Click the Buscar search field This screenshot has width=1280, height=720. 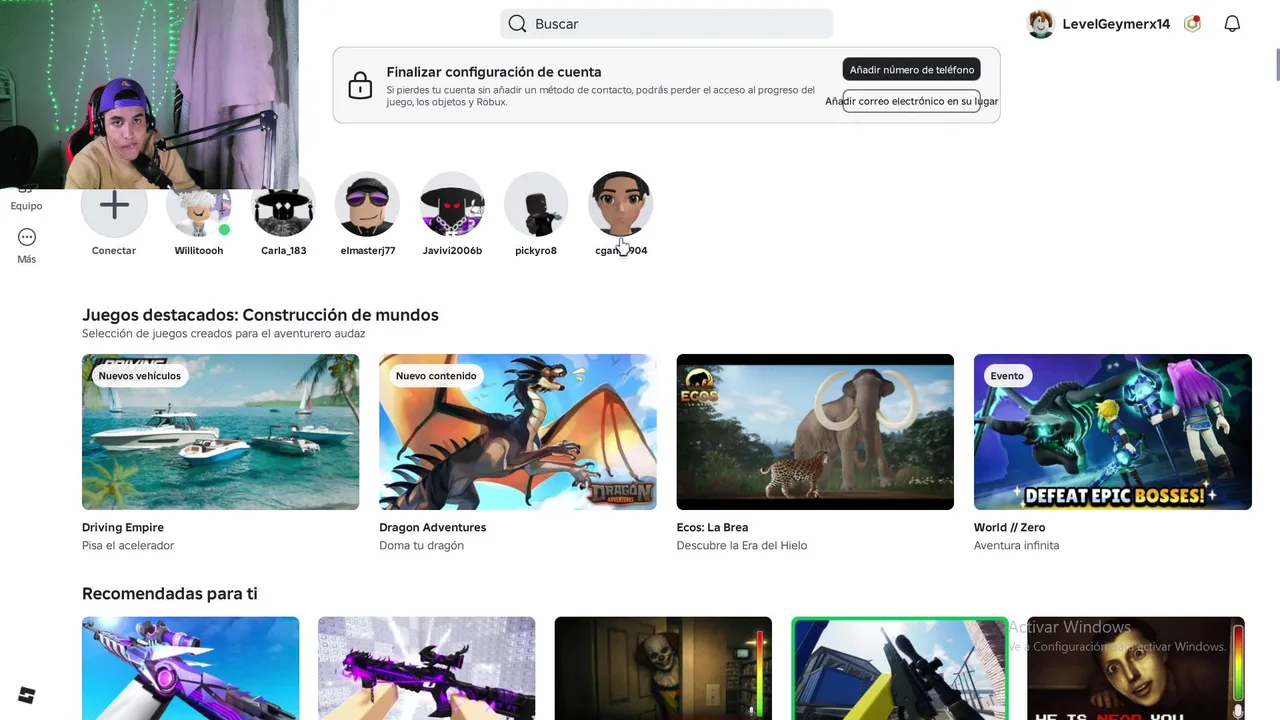pos(667,24)
